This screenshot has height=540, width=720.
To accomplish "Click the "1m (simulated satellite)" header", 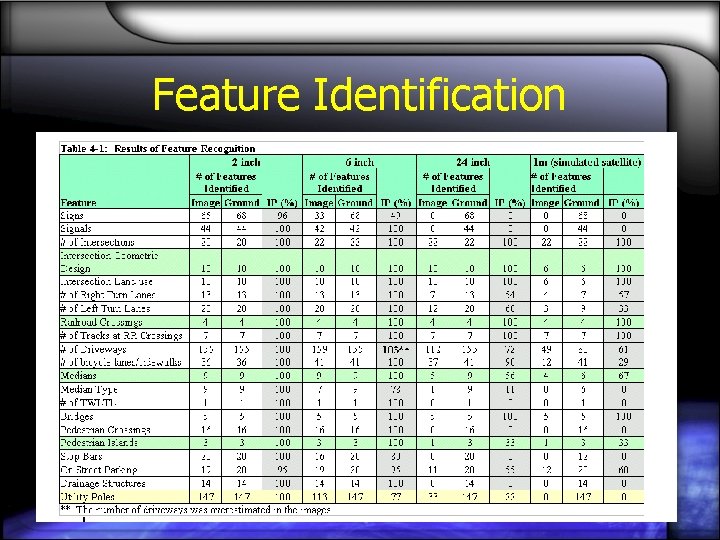I will pyautogui.click(x=587, y=162).
